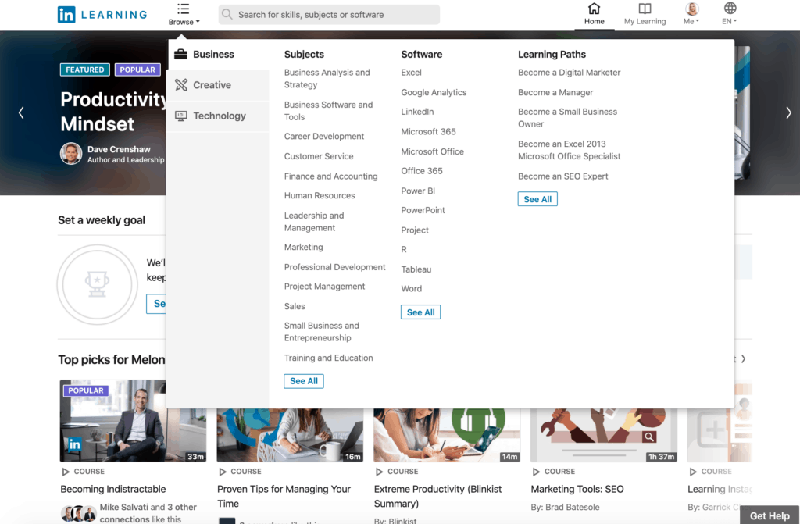The height and width of the screenshot is (524, 800).
Task: Open Finance and Accounting subject
Action: (331, 177)
